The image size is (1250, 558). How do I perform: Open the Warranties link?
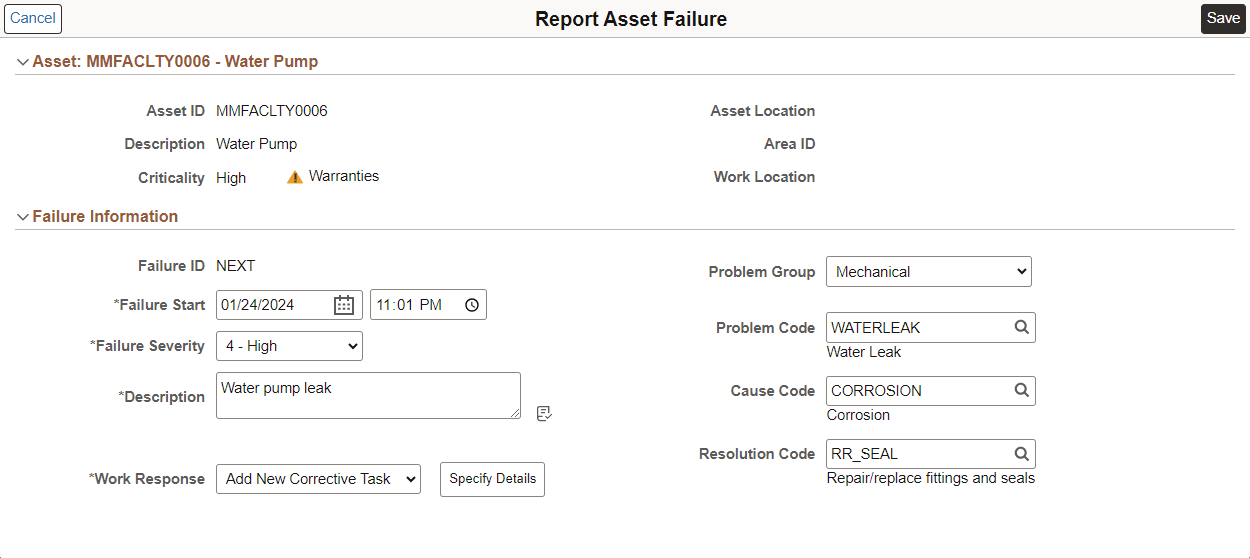(344, 176)
